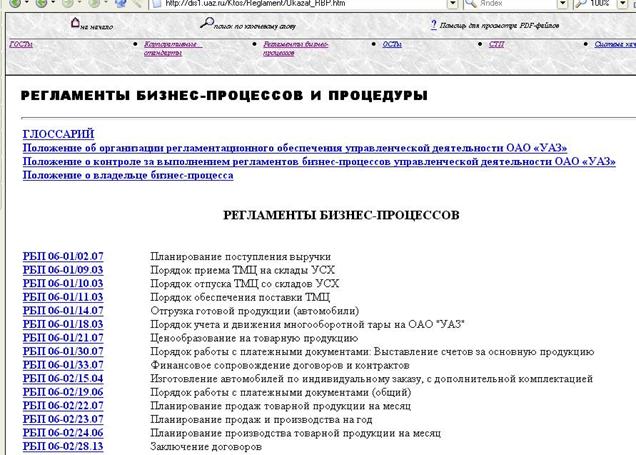Go to «Регламенты бизнес-процессов» navigation item
The height and width of the screenshot is (455, 636).
[295, 48]
